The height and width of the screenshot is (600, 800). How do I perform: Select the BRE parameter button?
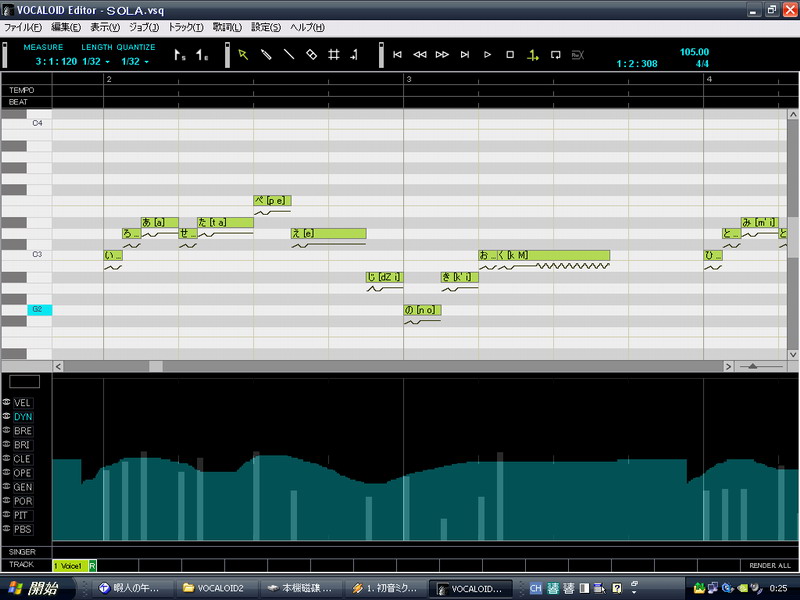click(22, 431)
